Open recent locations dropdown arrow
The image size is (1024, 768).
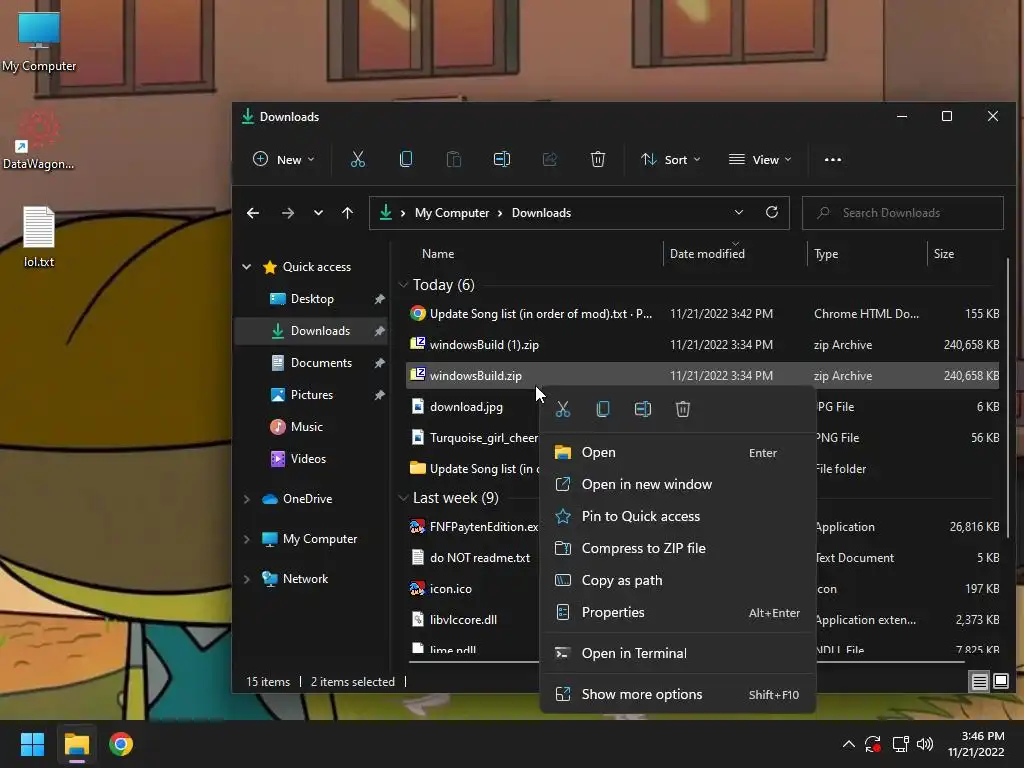(318, 213)
